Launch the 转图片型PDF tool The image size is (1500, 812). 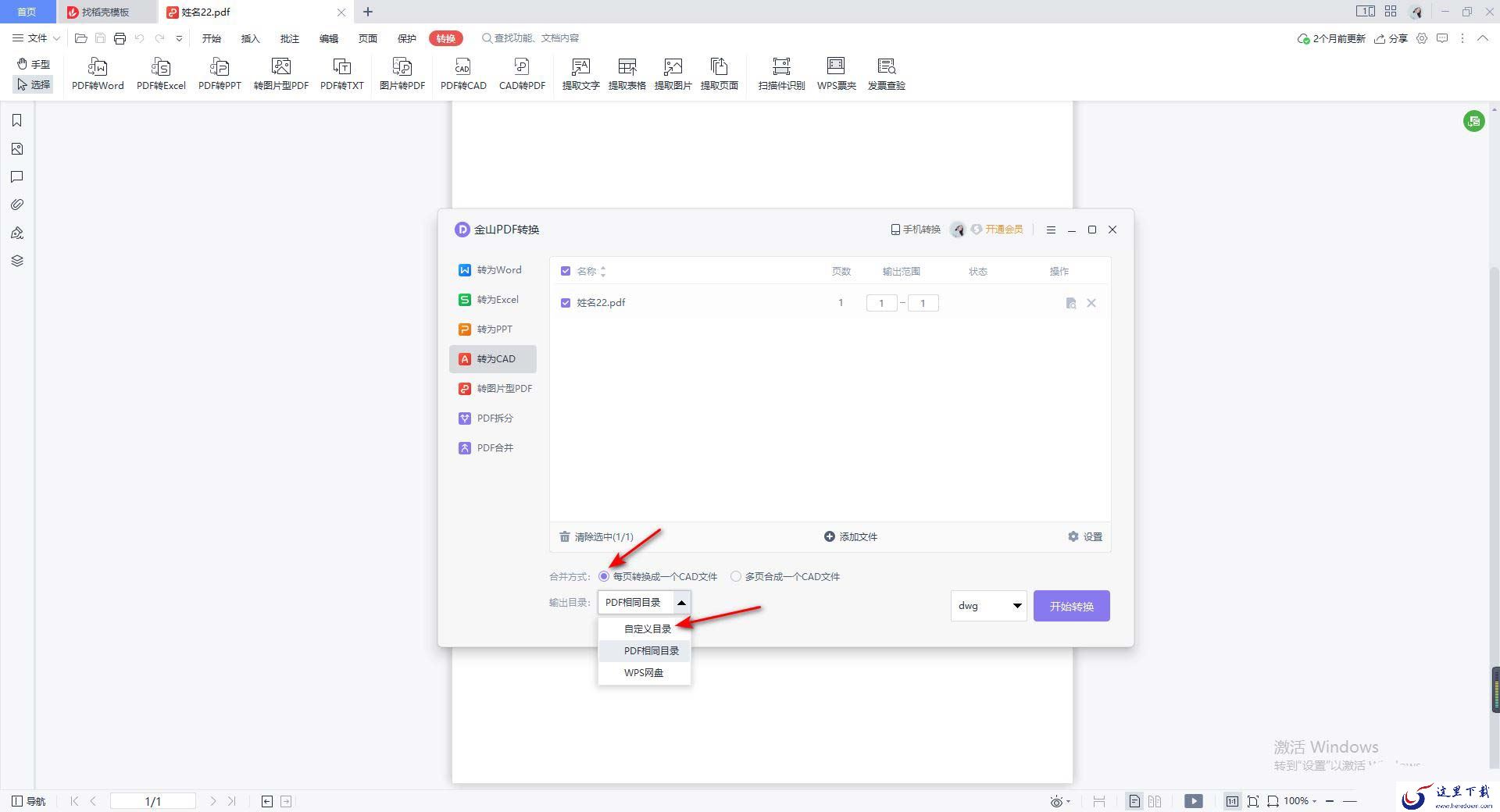[281, 74]
